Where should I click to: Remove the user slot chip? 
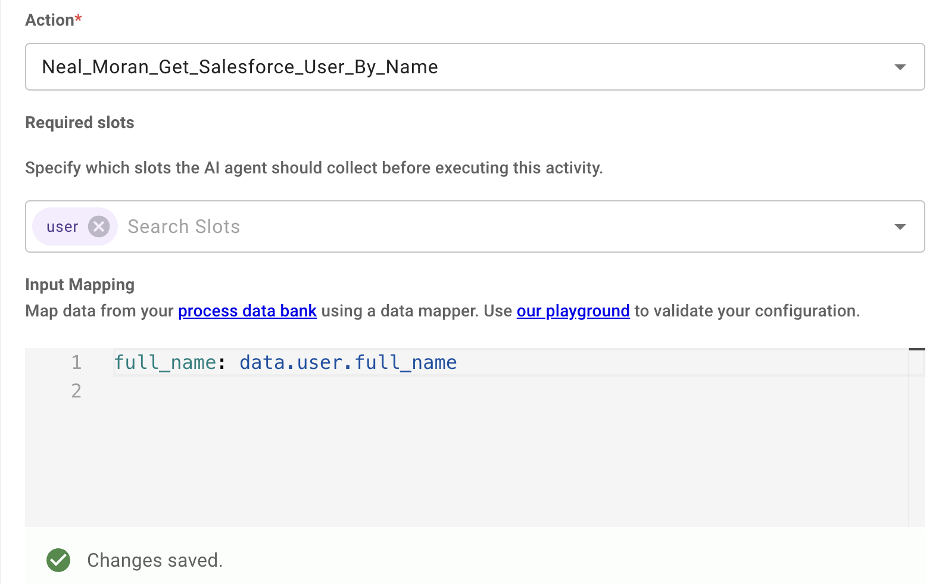click(99, 227)
